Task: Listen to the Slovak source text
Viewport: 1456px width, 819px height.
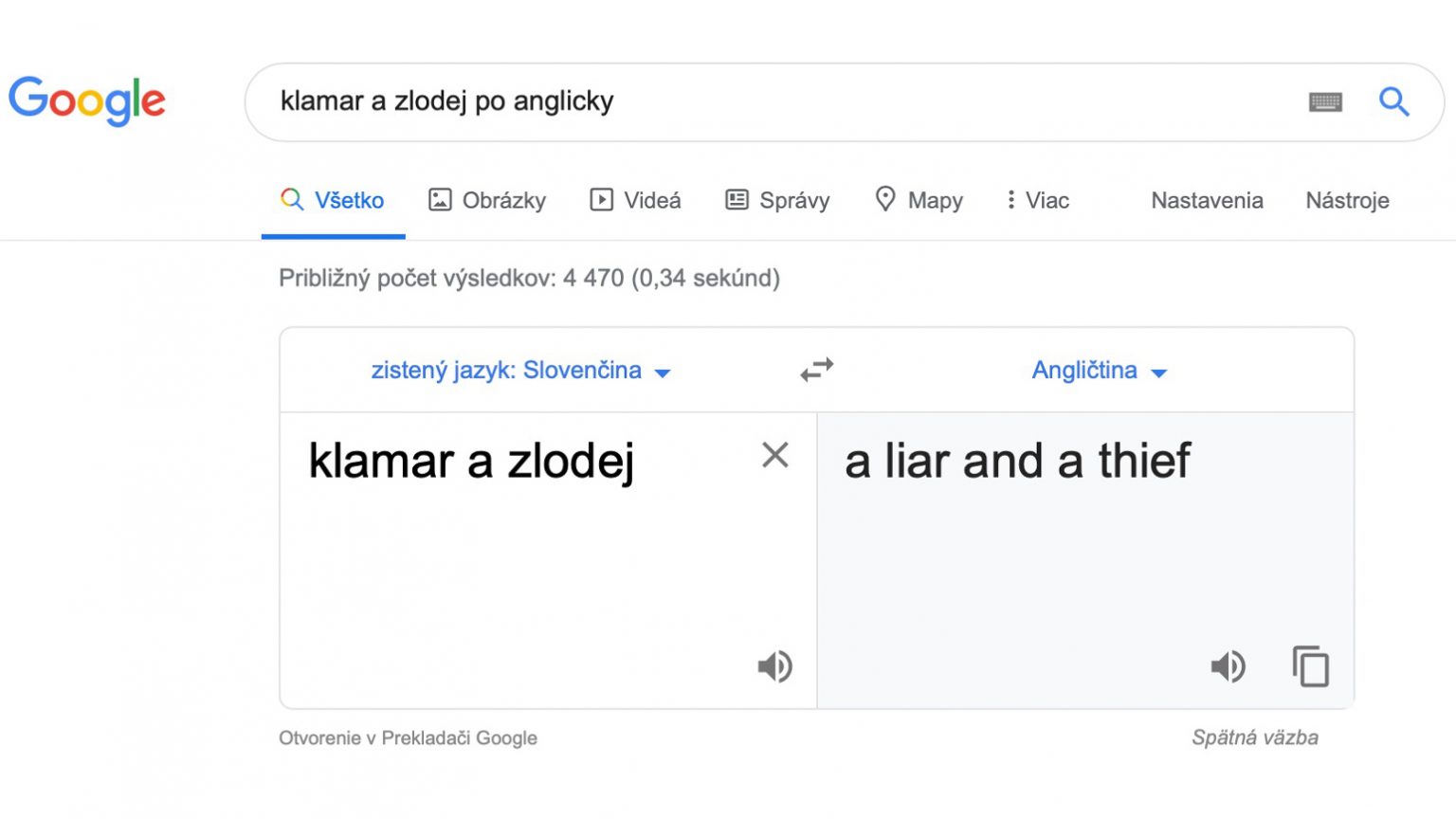Action: pyautogui.click(x=774, y=666)
